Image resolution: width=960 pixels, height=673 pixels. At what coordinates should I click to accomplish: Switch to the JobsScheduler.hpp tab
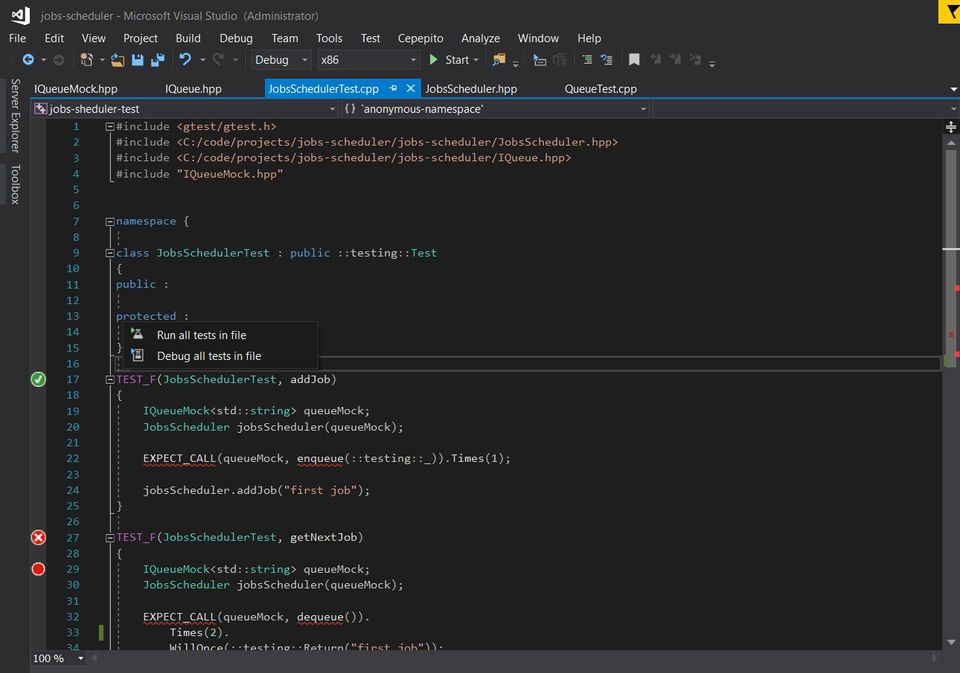471,89
